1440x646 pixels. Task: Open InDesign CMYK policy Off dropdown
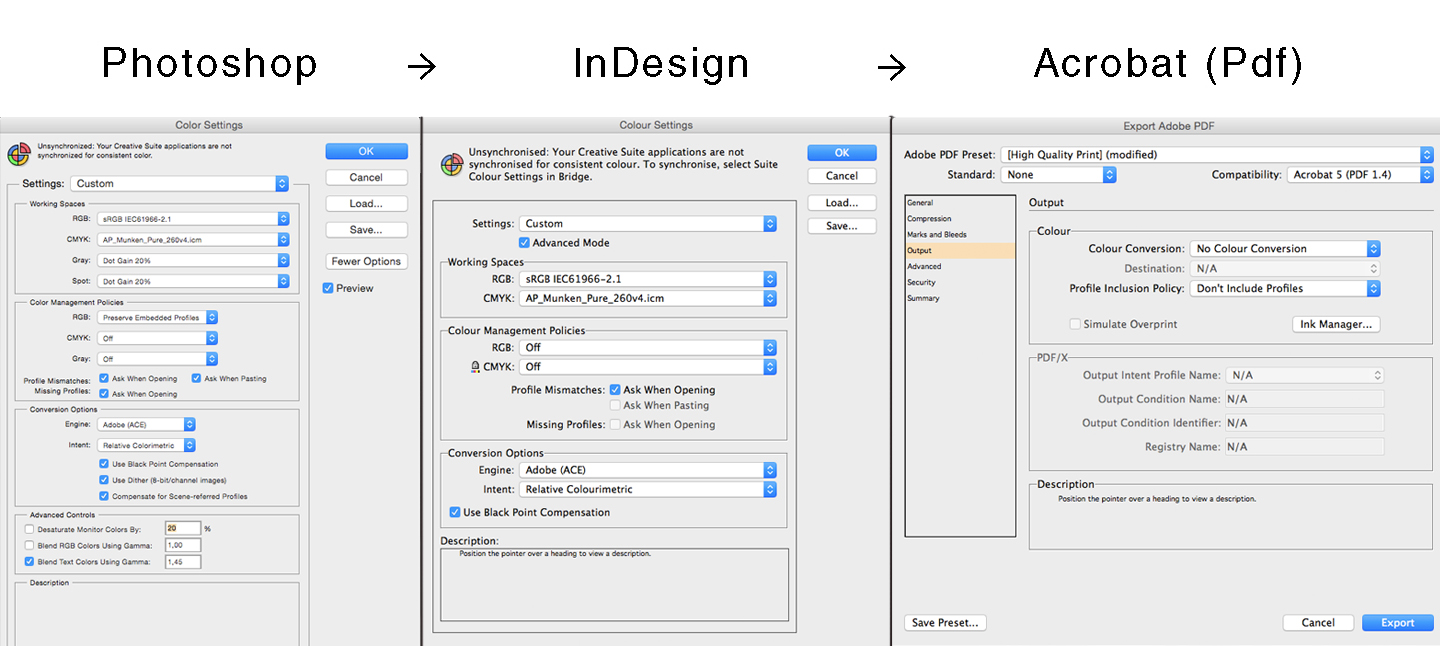coord(648,367)
